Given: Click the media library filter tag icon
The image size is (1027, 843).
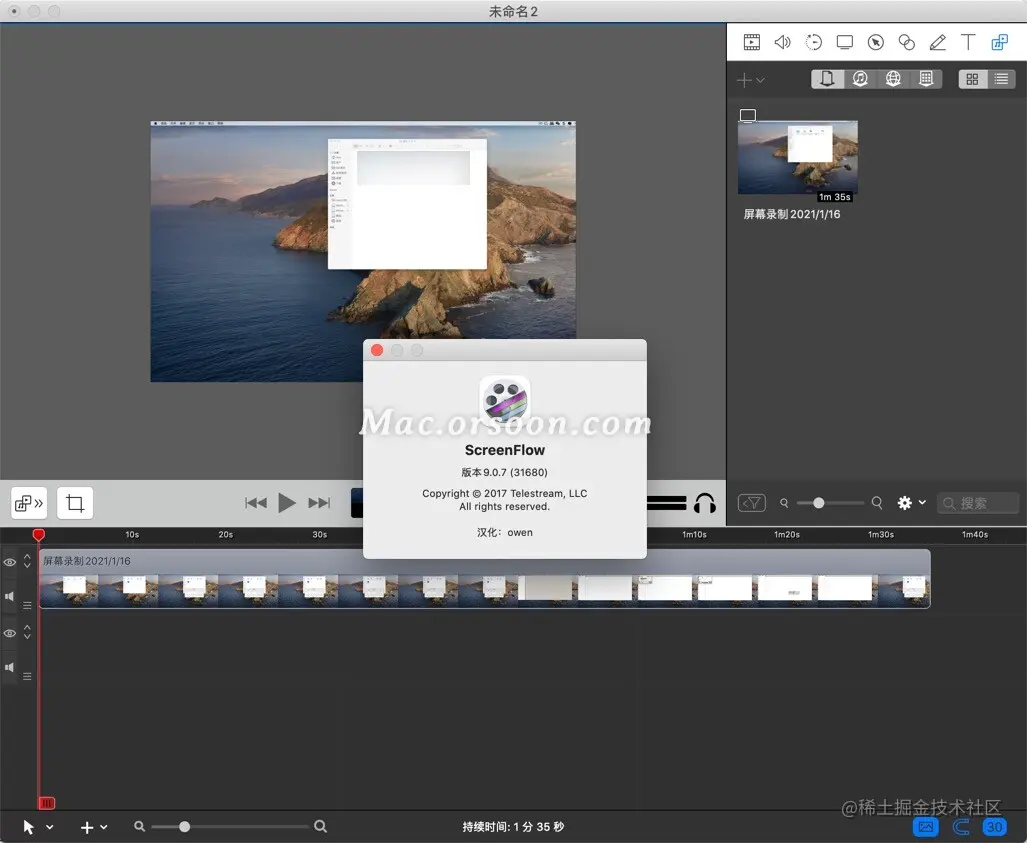Looking at the screenshot, I should (752, 503).
